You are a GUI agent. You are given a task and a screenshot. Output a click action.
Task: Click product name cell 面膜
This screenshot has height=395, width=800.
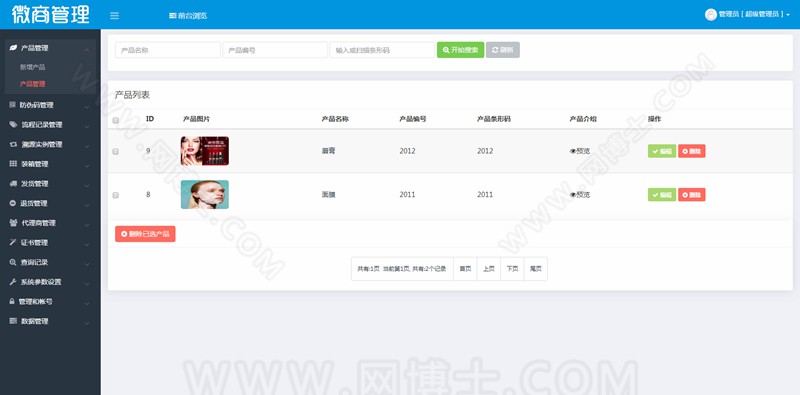pyautogui.click(x=328, y=194)
